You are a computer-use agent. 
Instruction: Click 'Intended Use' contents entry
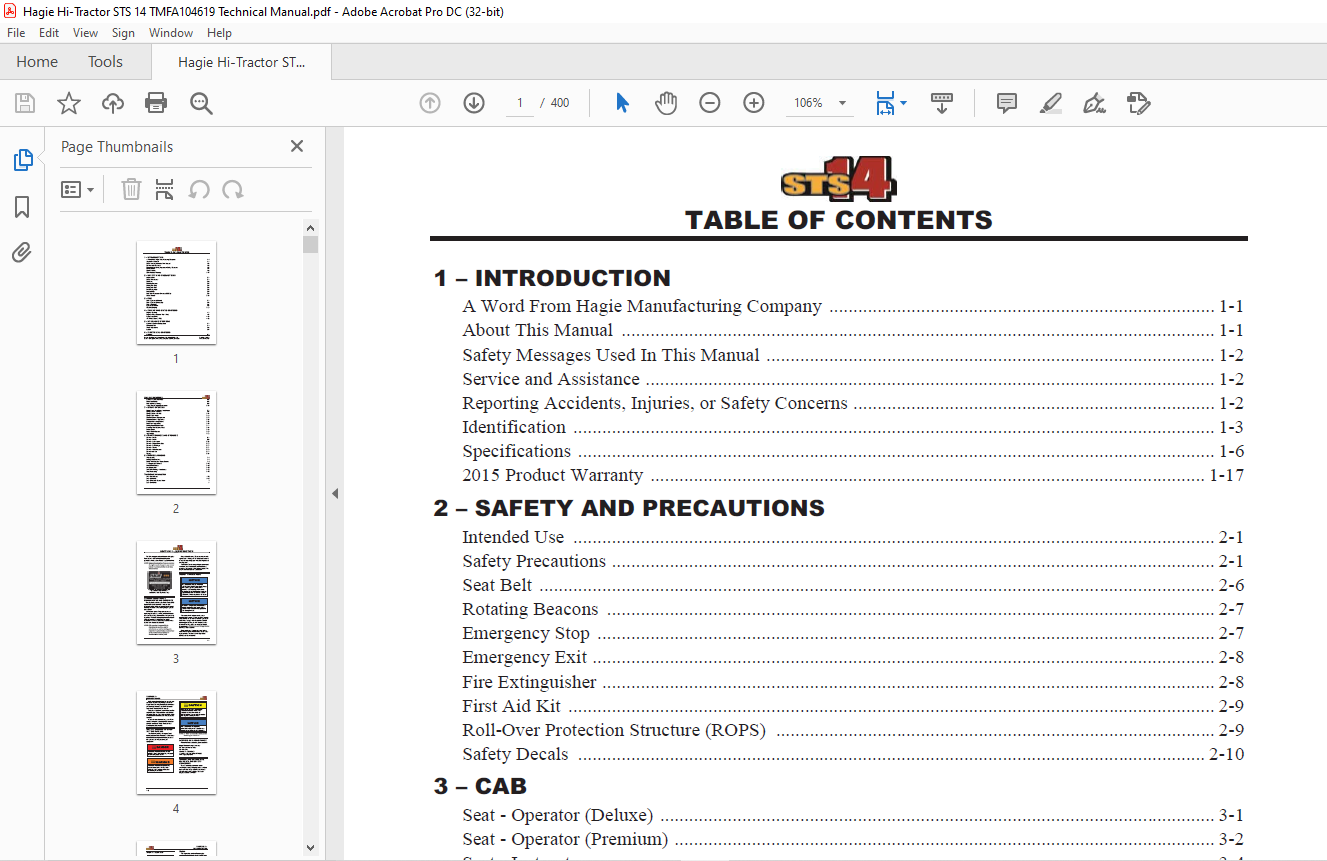(513, 537)
